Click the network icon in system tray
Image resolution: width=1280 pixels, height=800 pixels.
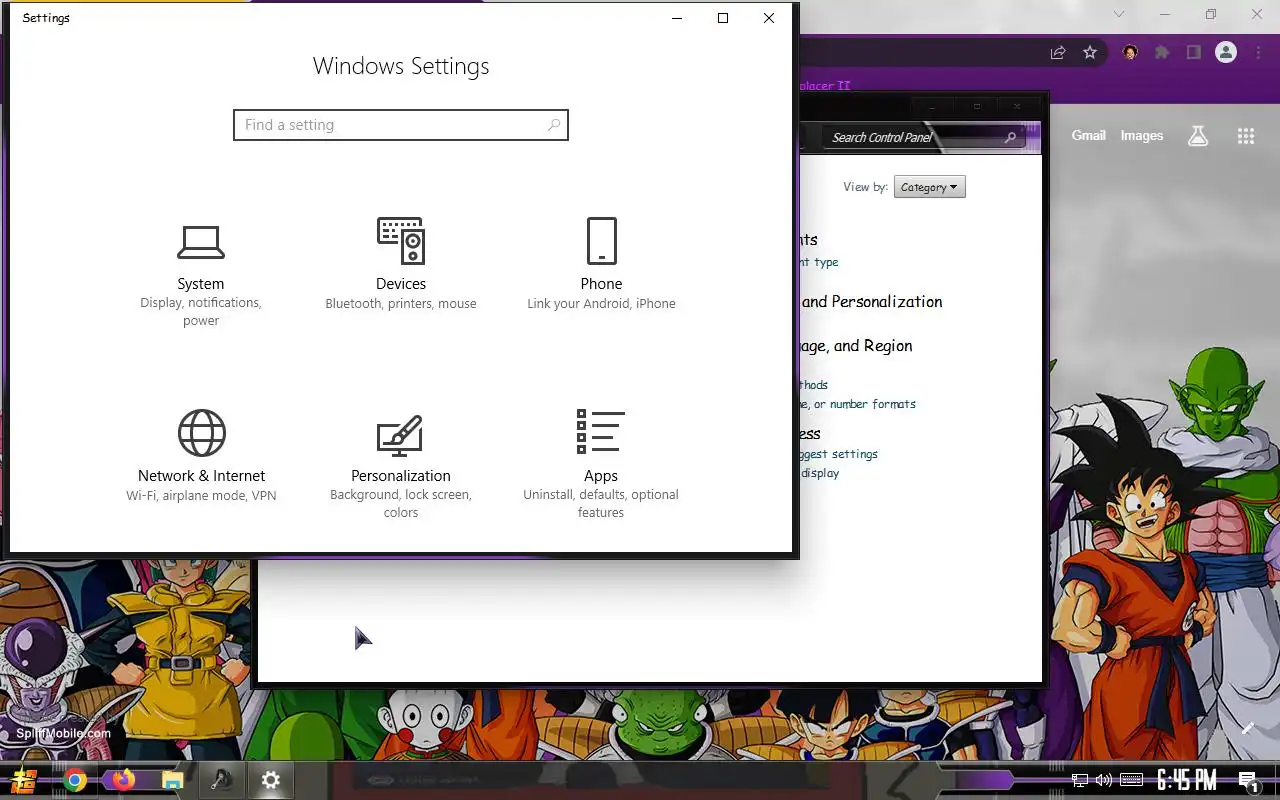point(1080,780)
